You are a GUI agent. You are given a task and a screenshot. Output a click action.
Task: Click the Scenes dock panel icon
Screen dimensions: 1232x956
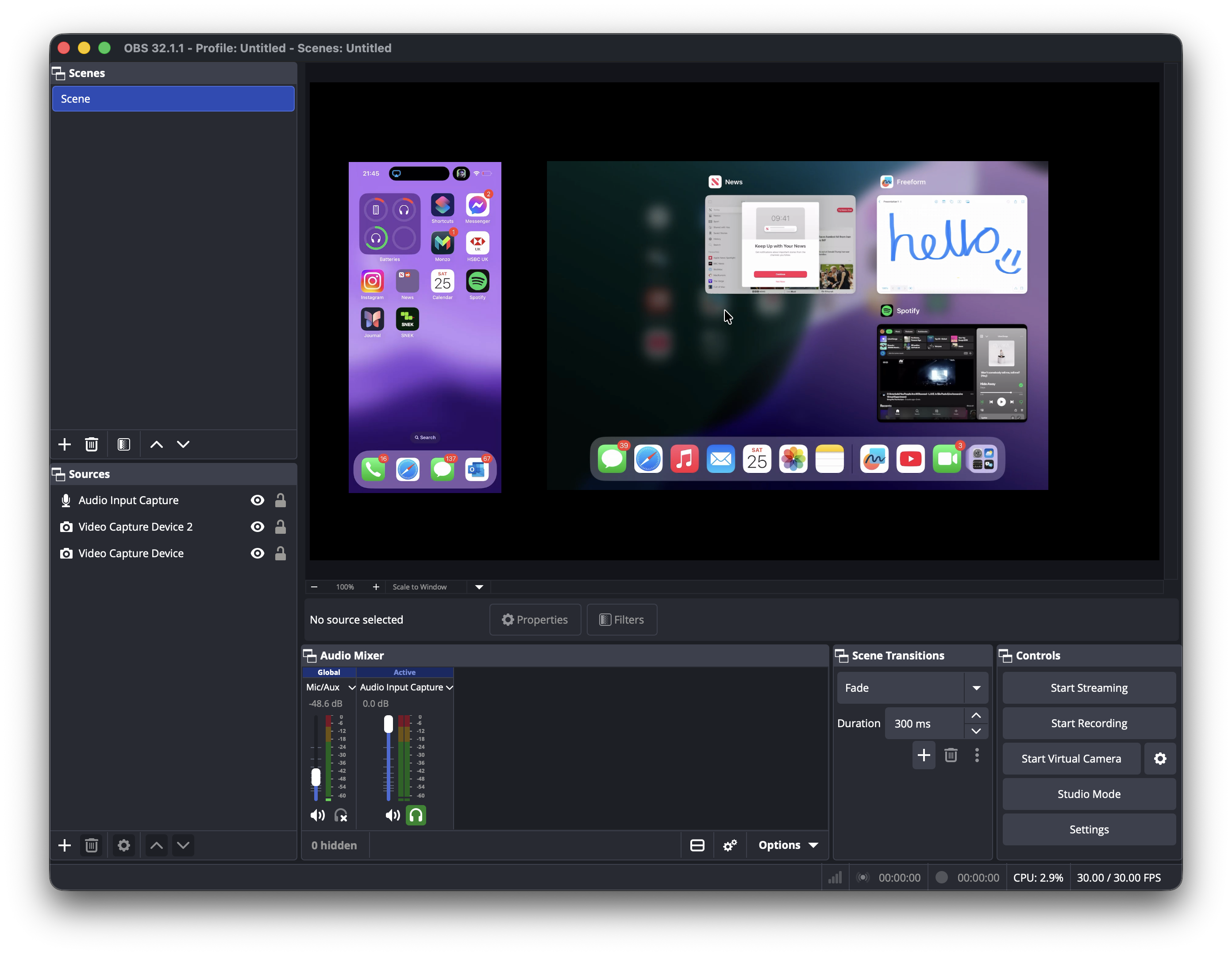(x=58, y=73)
